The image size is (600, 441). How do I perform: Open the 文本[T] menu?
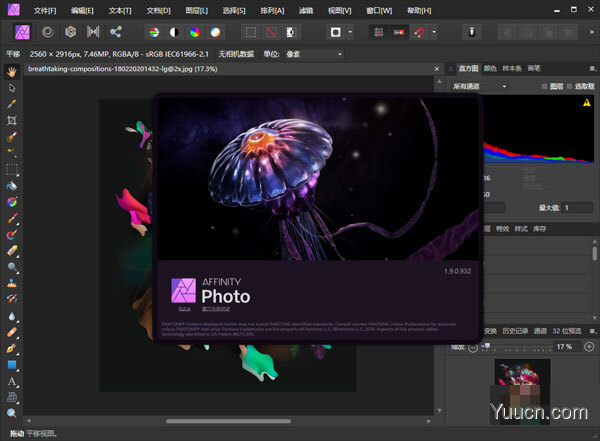click(x=120, y=11)
